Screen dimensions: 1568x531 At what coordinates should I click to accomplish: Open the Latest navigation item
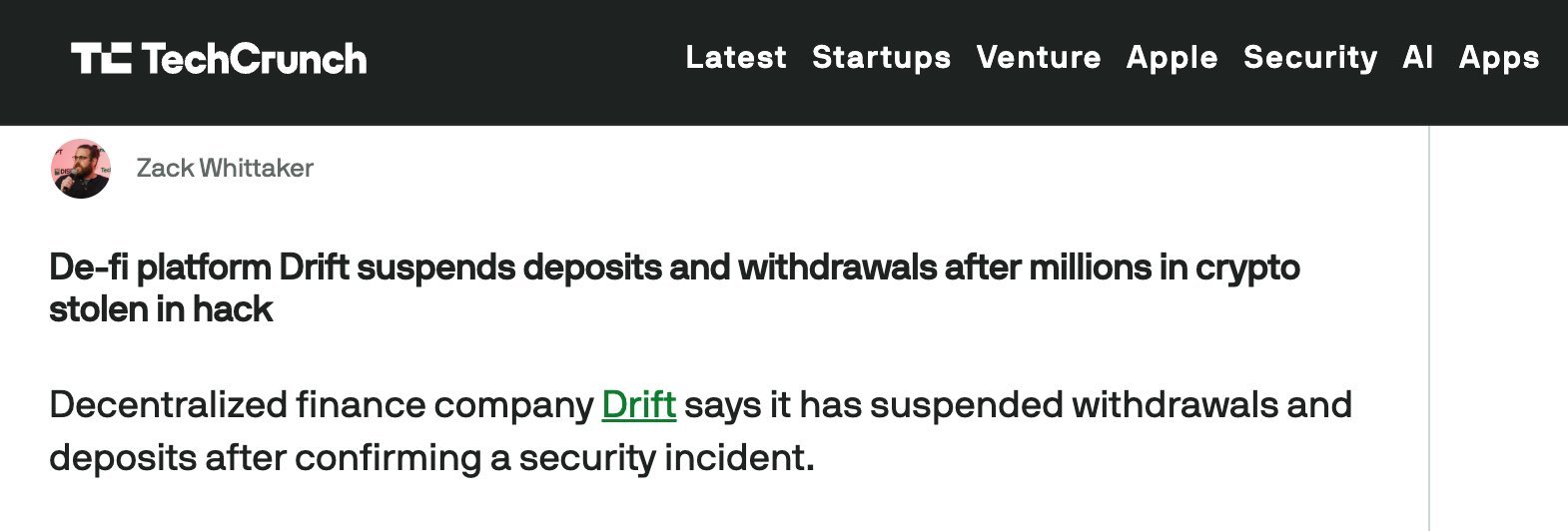736,58
